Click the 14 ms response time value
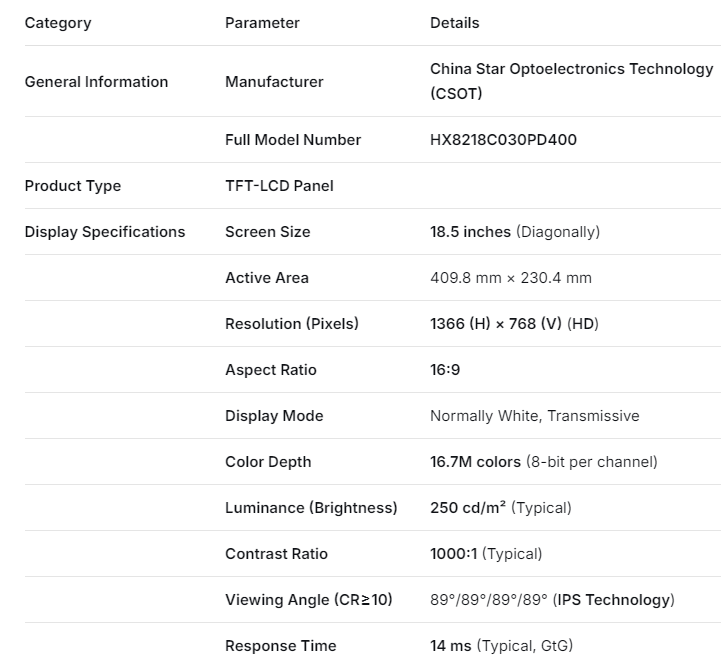Screen dimensions: 721x666 [451, 646]
